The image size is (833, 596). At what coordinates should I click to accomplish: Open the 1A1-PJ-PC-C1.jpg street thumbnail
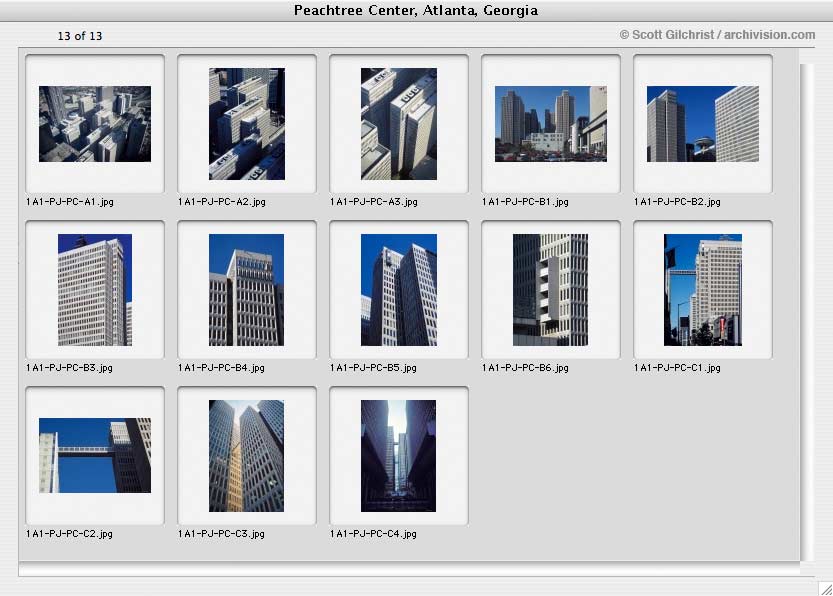[702, 290]
